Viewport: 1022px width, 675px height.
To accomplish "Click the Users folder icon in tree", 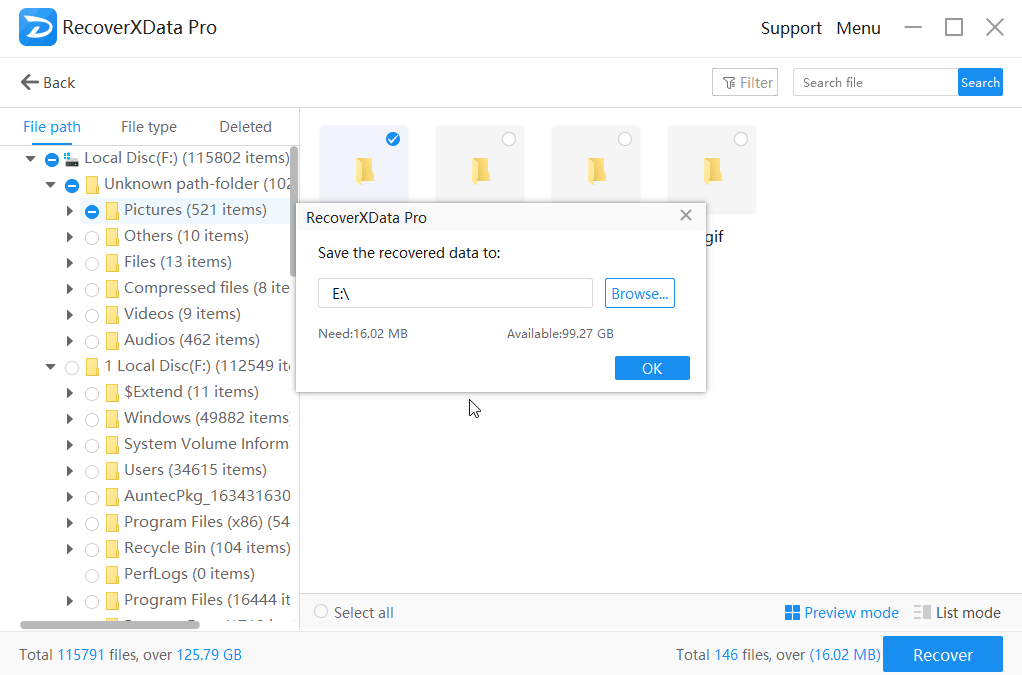I will (x=112, y=471).
